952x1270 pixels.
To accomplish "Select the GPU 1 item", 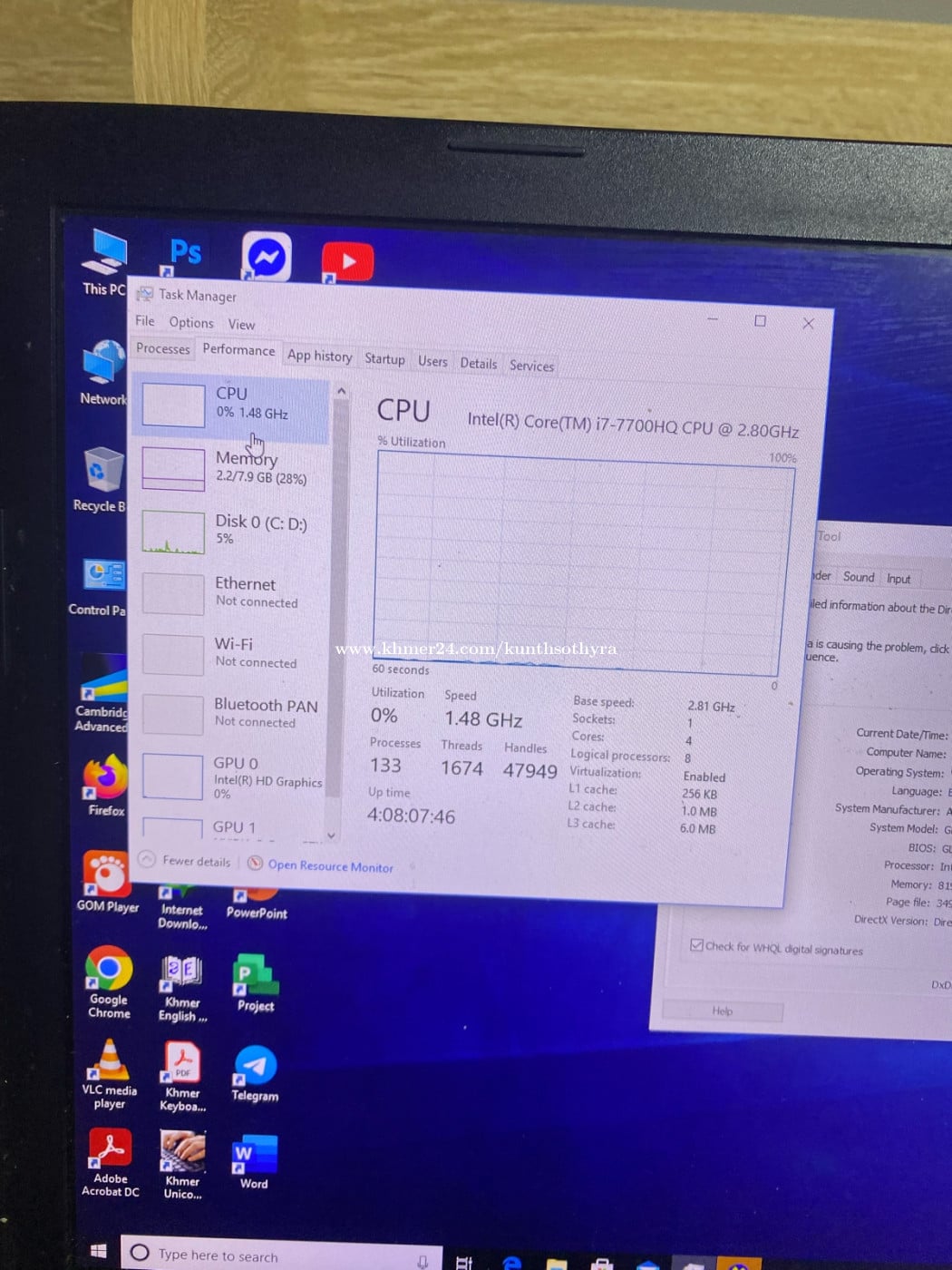I will pos(232,827).
